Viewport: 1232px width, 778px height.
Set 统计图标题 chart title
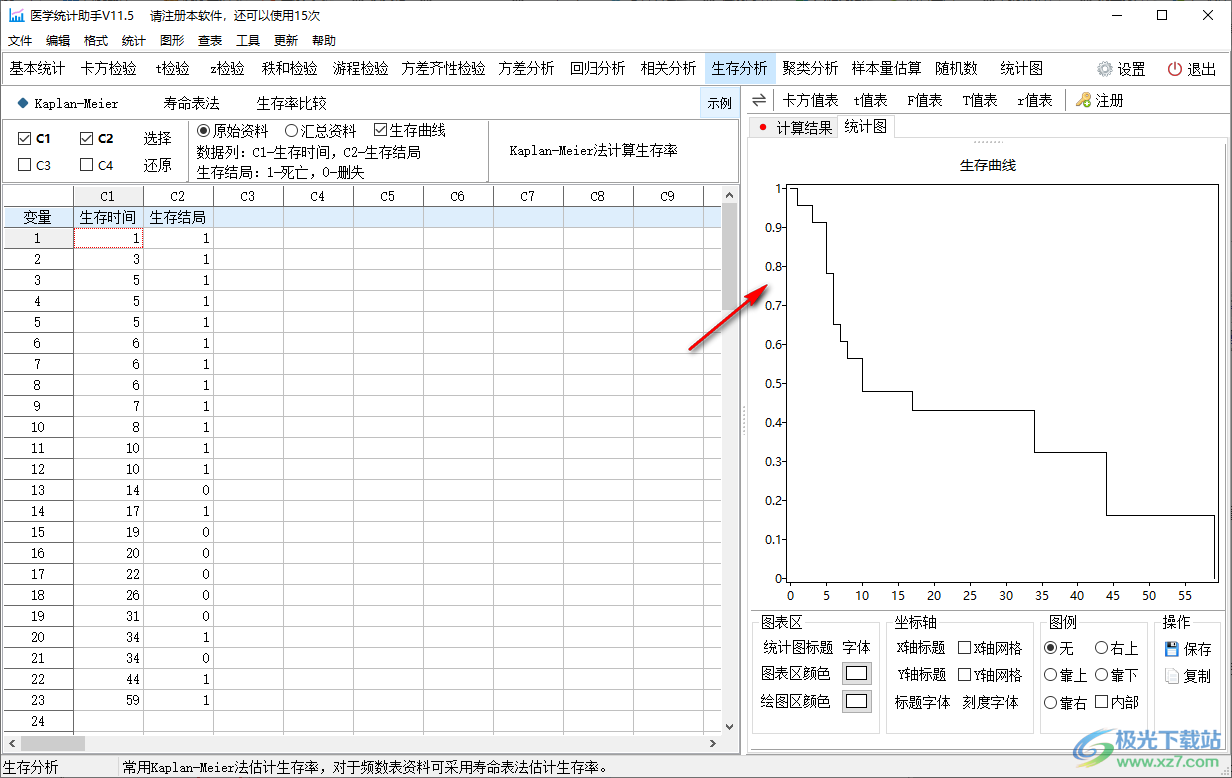click(797, 648)
